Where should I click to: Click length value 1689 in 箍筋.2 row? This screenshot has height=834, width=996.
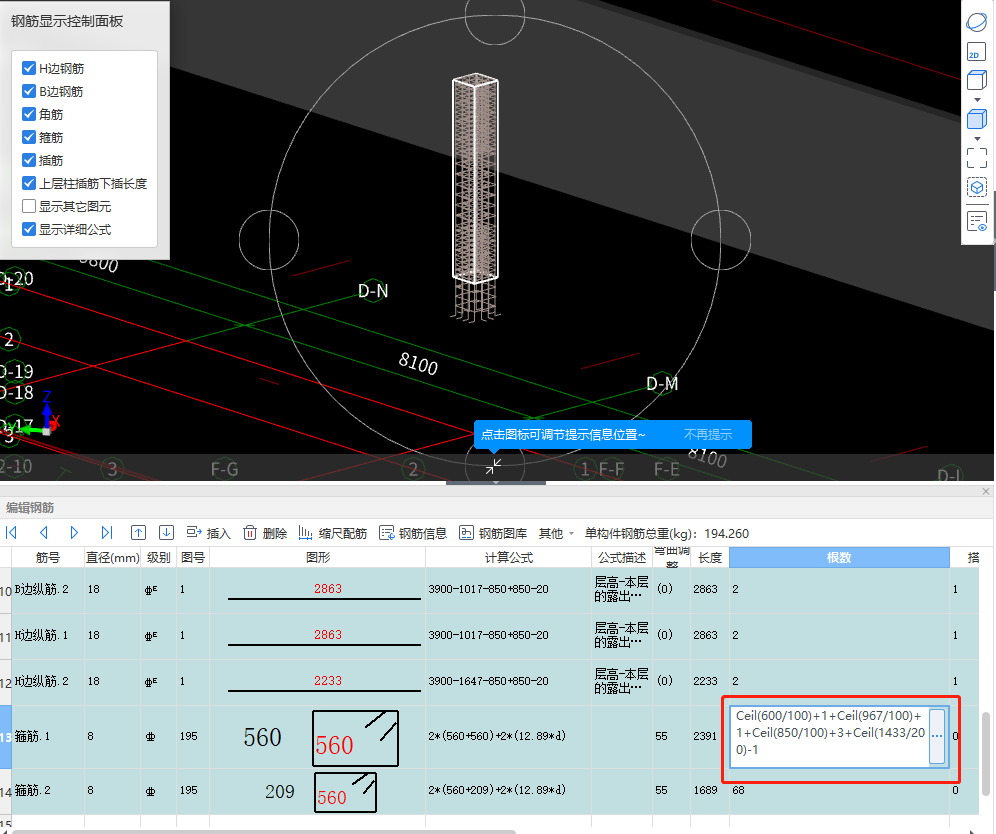click(705, 790)
